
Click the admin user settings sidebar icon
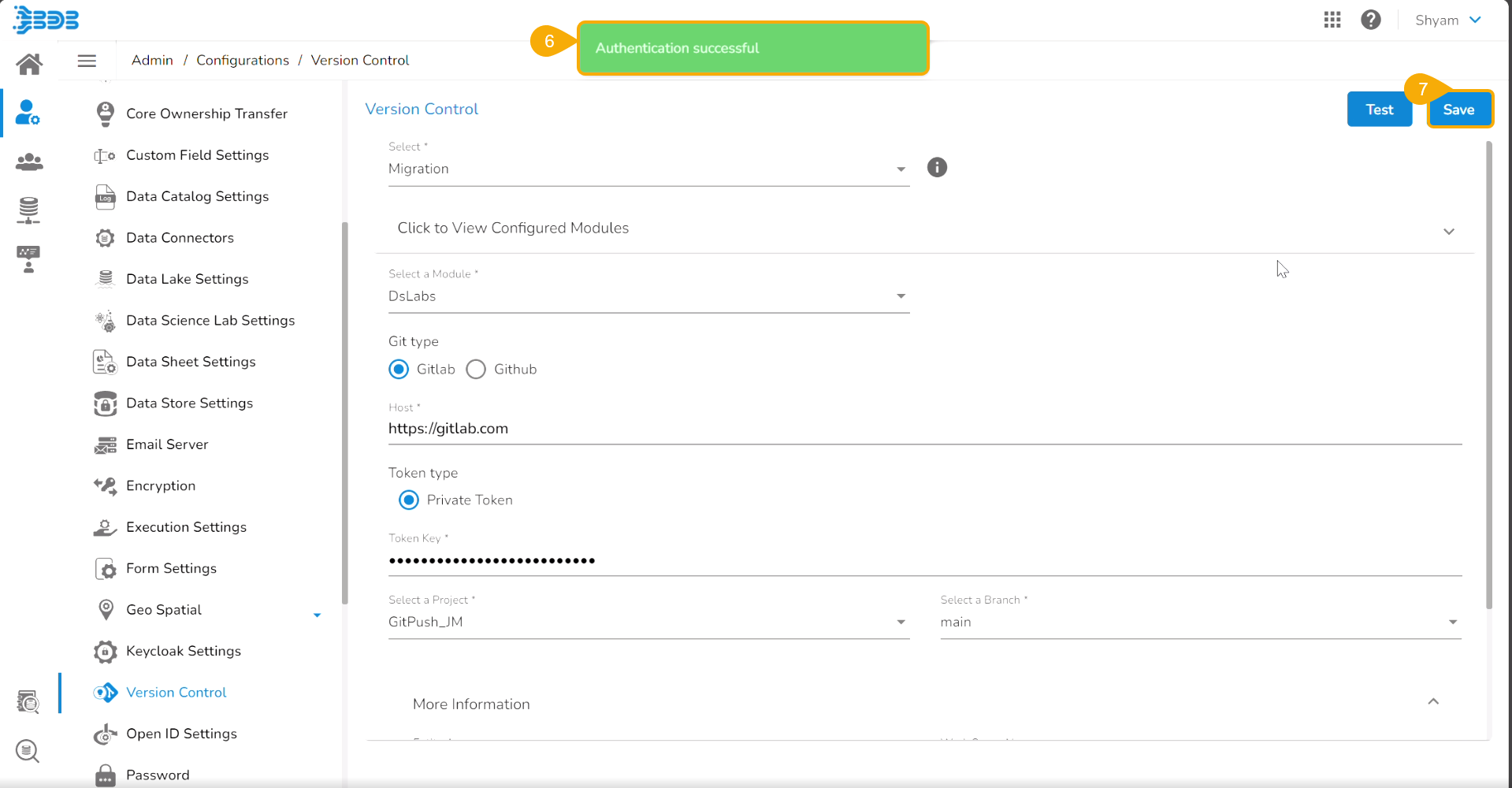pyautogui.click(x=28, y=113)
